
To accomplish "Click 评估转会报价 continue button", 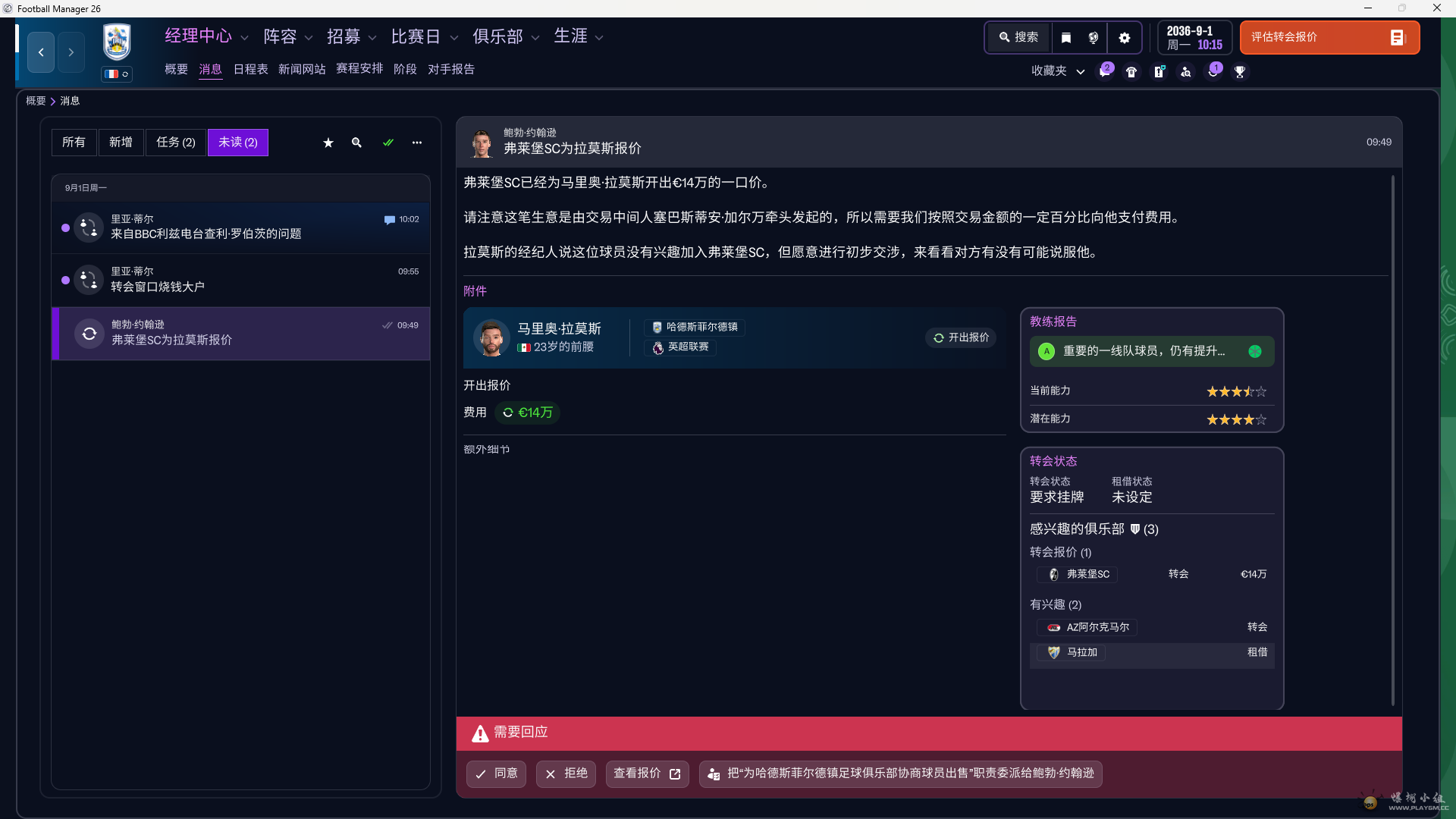I will click(1329, 37).
